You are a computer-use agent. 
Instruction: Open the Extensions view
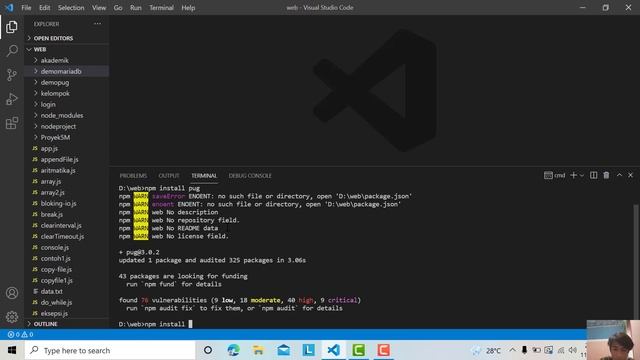click(12, 123)
